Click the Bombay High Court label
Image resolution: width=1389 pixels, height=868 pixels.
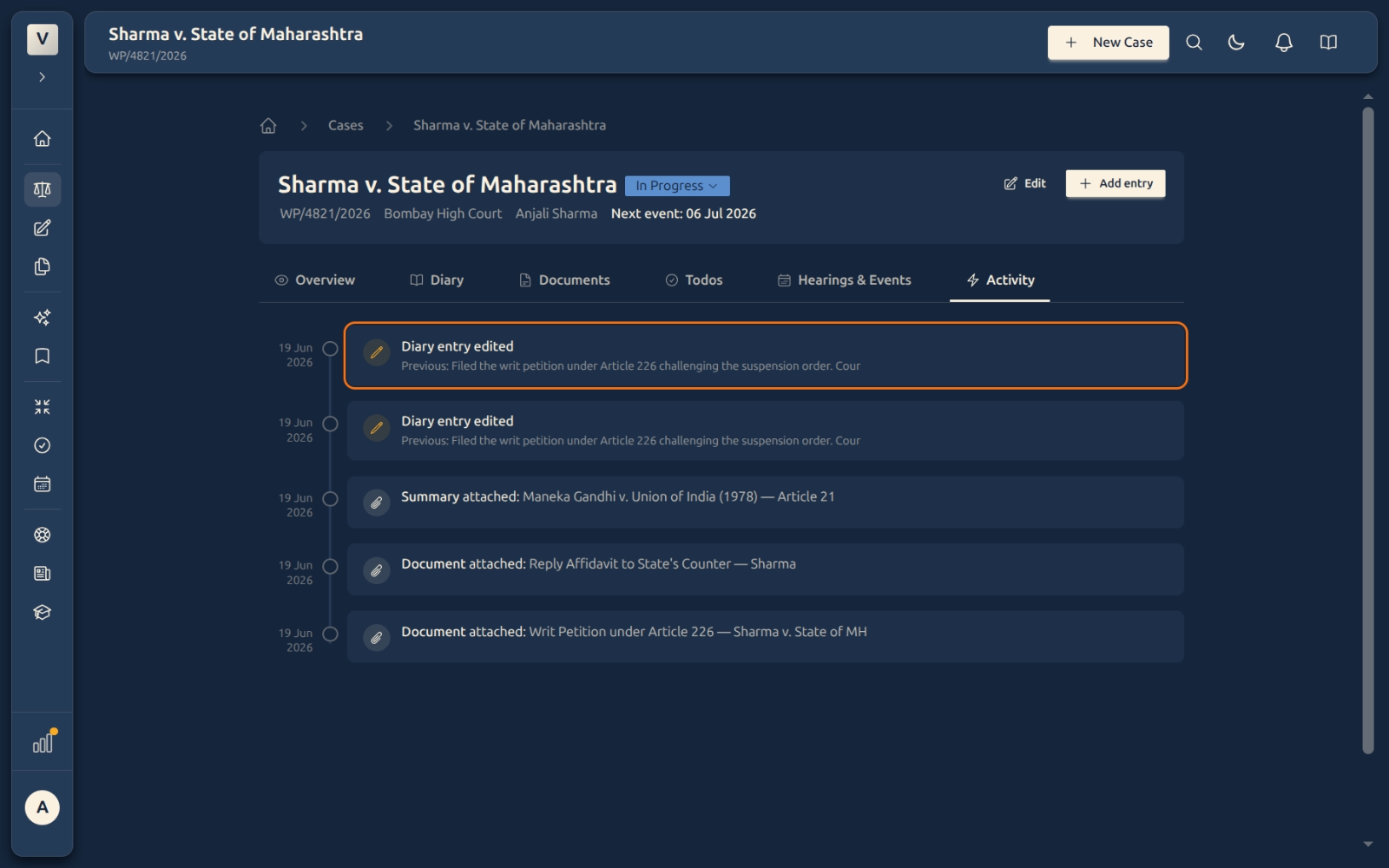[443, 214]
